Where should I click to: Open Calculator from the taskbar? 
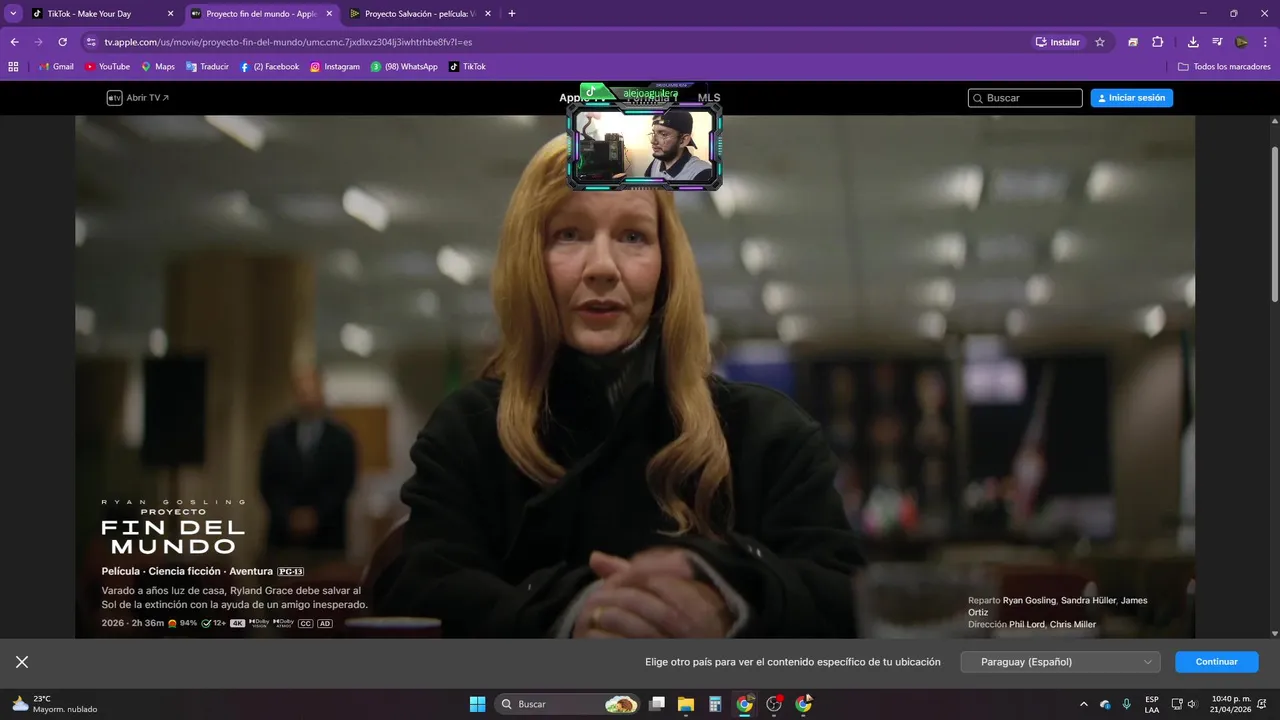click(715, 704)
